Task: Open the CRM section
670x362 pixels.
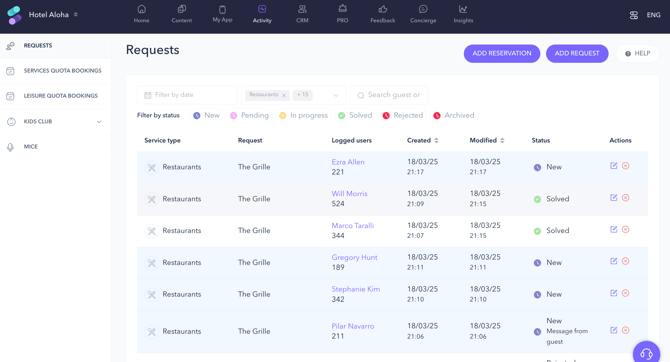Action: click(302, 14)
